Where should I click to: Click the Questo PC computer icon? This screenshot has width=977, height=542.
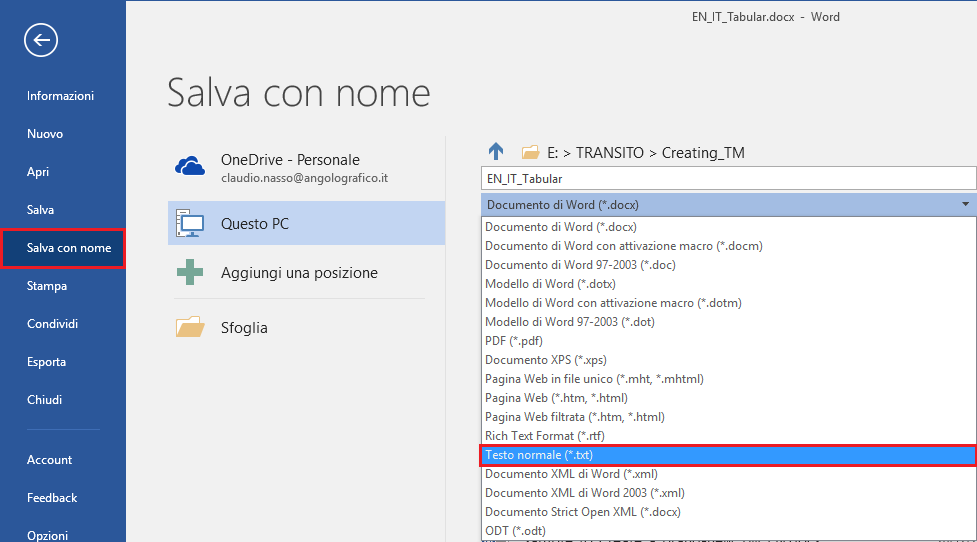click(189, 223)
